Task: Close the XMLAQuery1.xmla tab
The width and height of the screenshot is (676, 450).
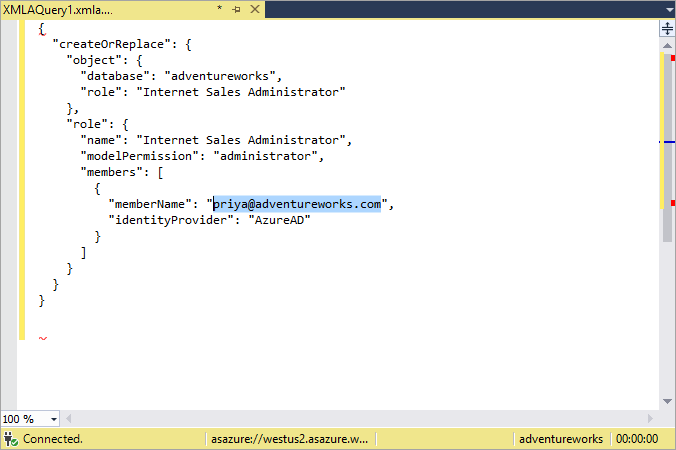Action: click(x=252, y=9)
